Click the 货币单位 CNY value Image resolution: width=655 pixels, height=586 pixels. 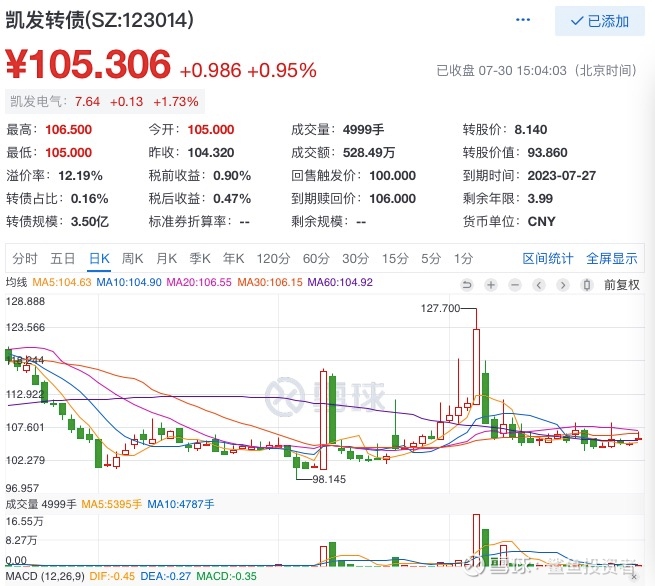point(541,221)
